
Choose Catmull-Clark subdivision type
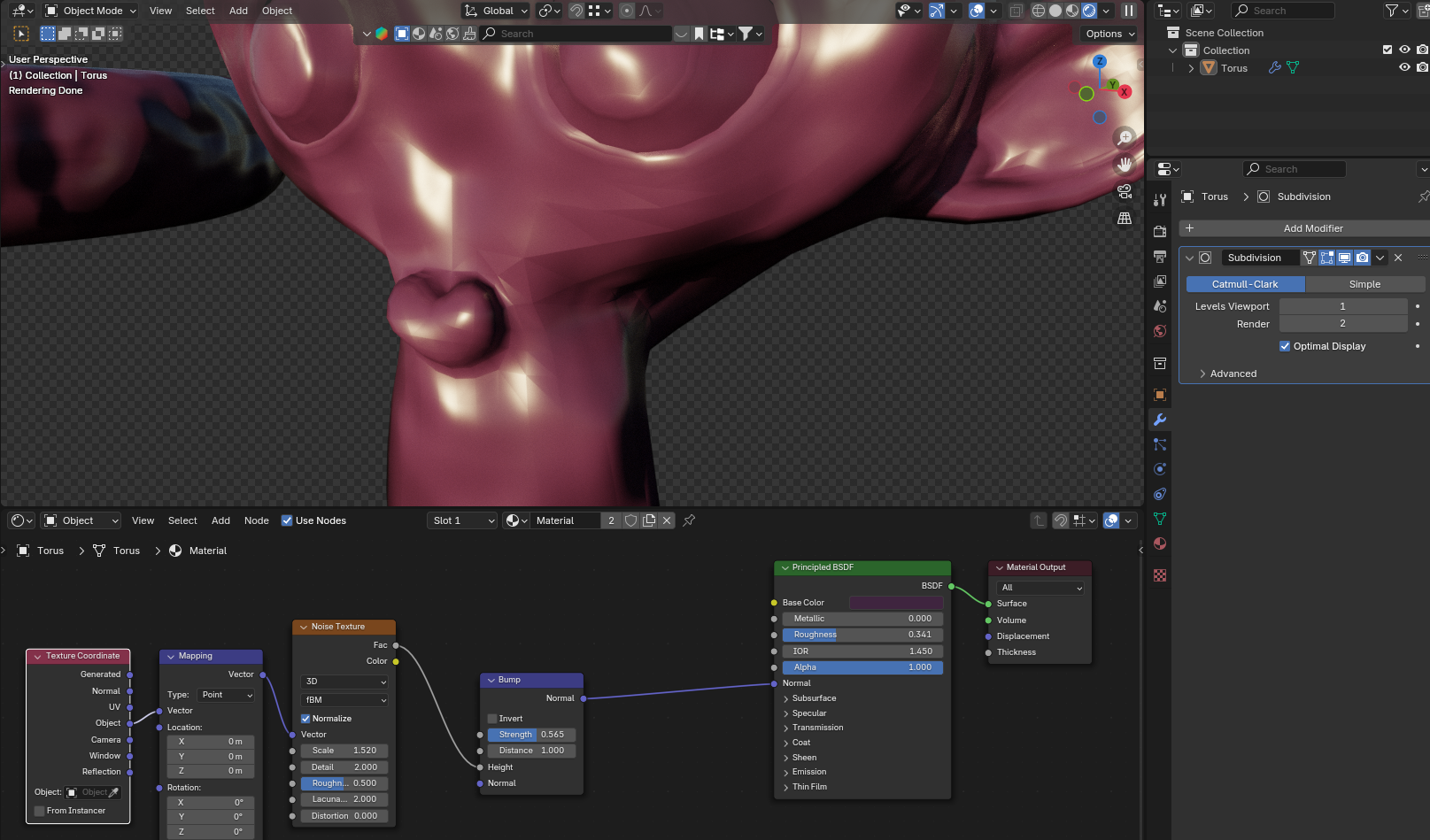1245,284
